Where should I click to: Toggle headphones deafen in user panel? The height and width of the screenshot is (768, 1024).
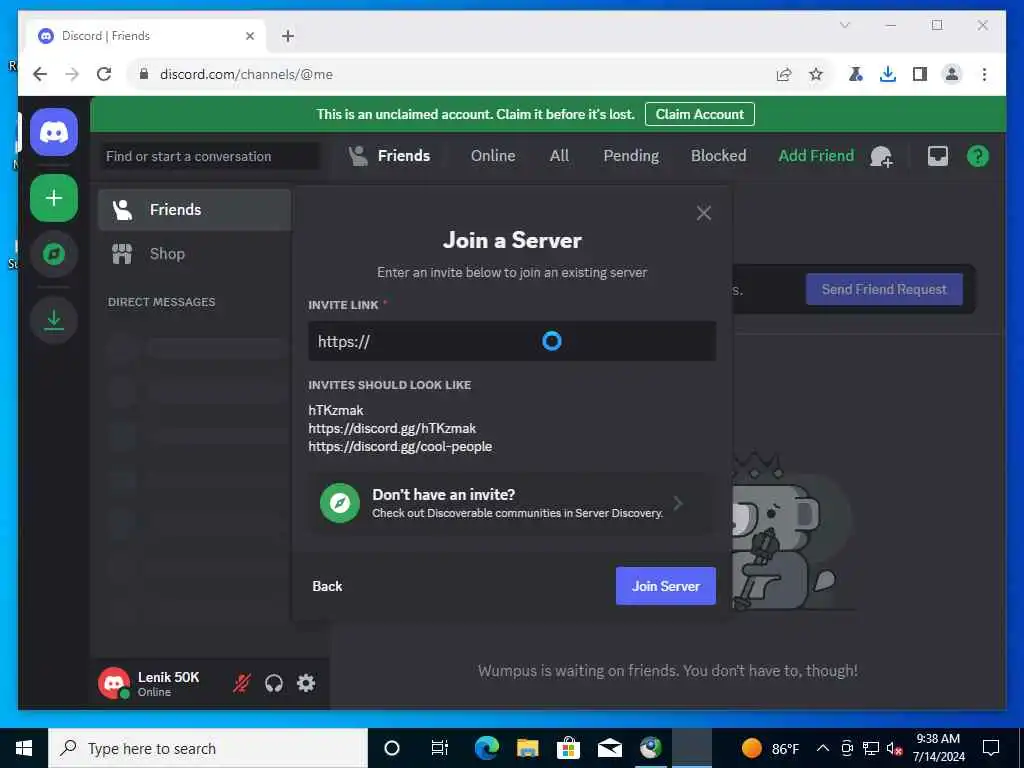pos(274,683)
